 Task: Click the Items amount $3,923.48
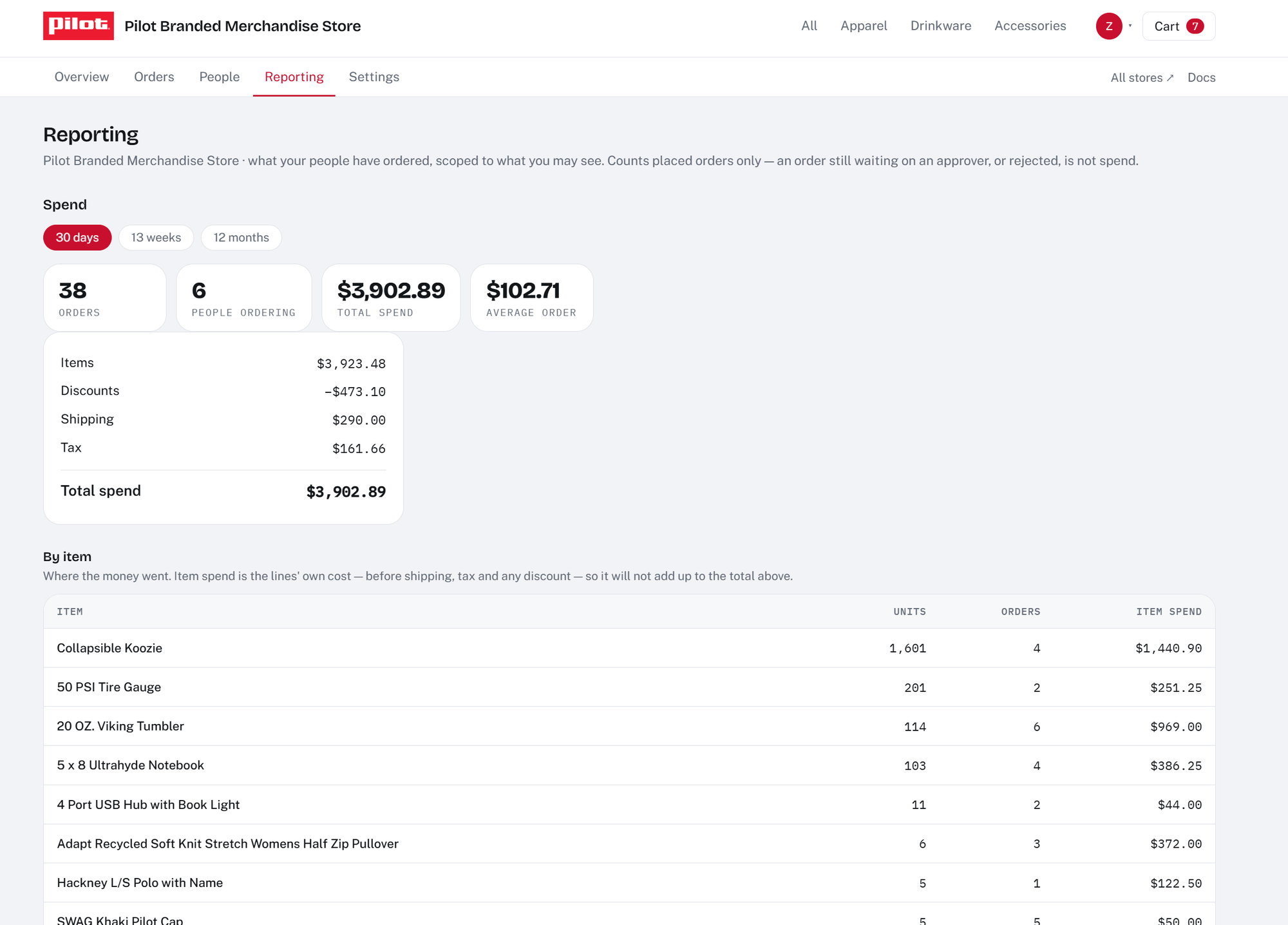point(351,364)
